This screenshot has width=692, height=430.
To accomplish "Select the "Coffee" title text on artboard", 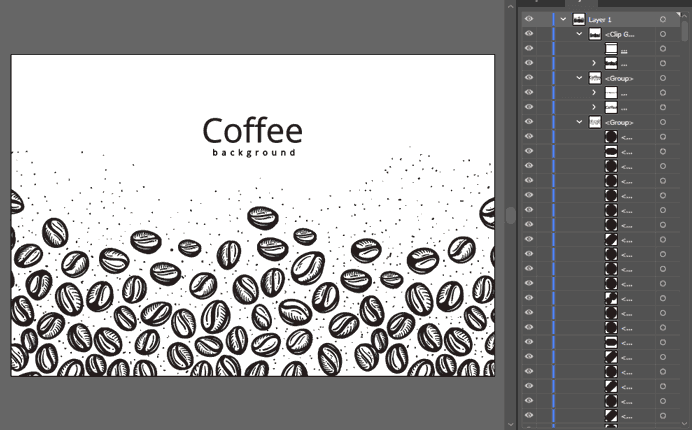I will (x=253, y=131).
